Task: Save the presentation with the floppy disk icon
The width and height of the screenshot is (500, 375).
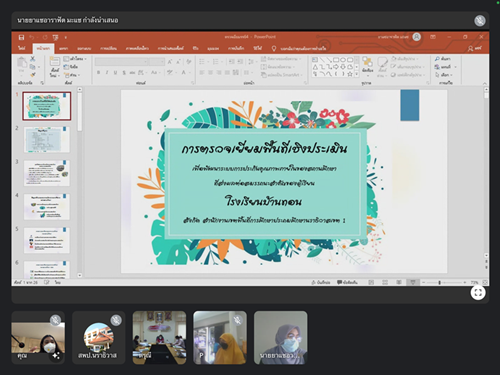Action: 21,37
